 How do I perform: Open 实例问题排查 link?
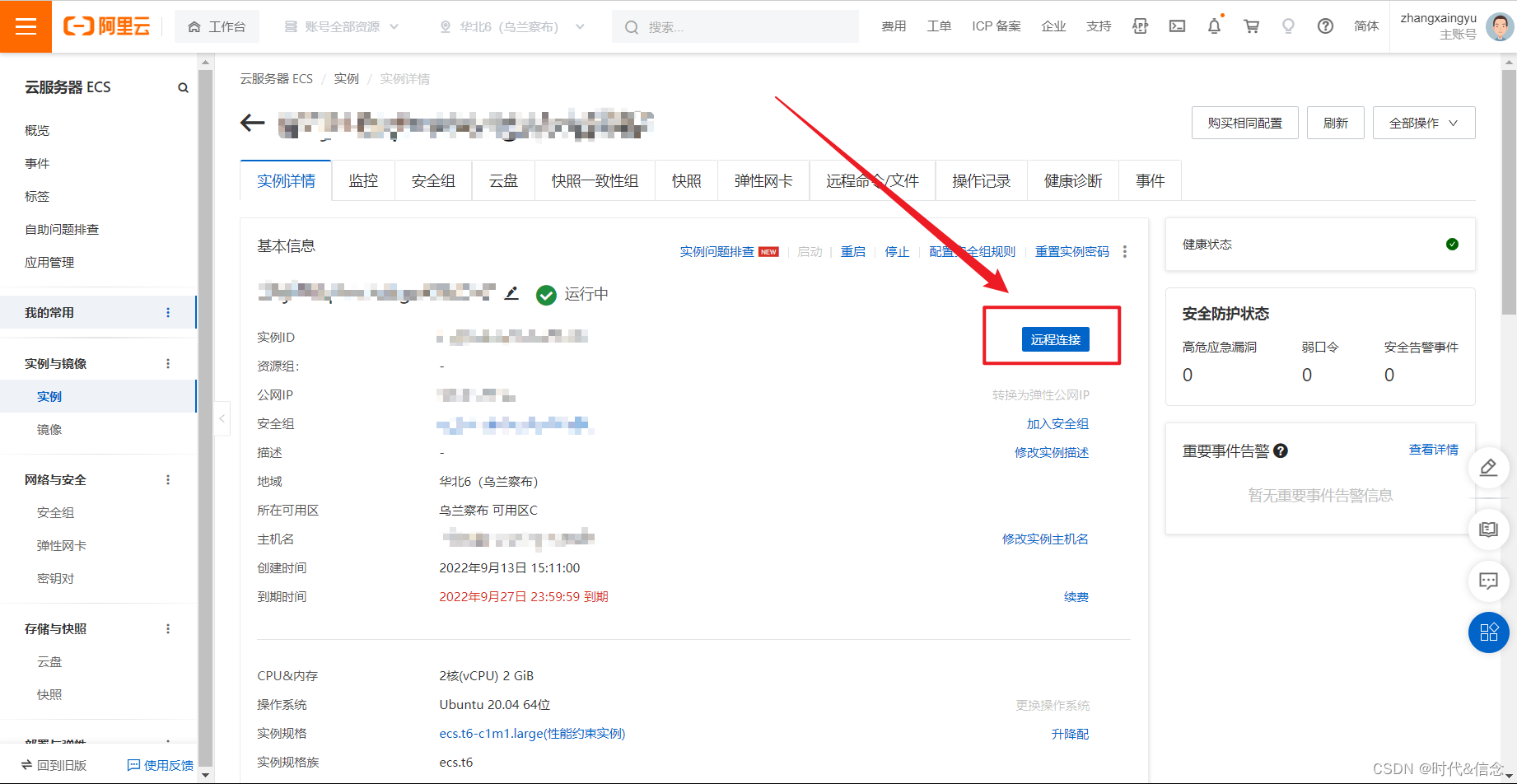pyautogui.click(x=716, y=251)
